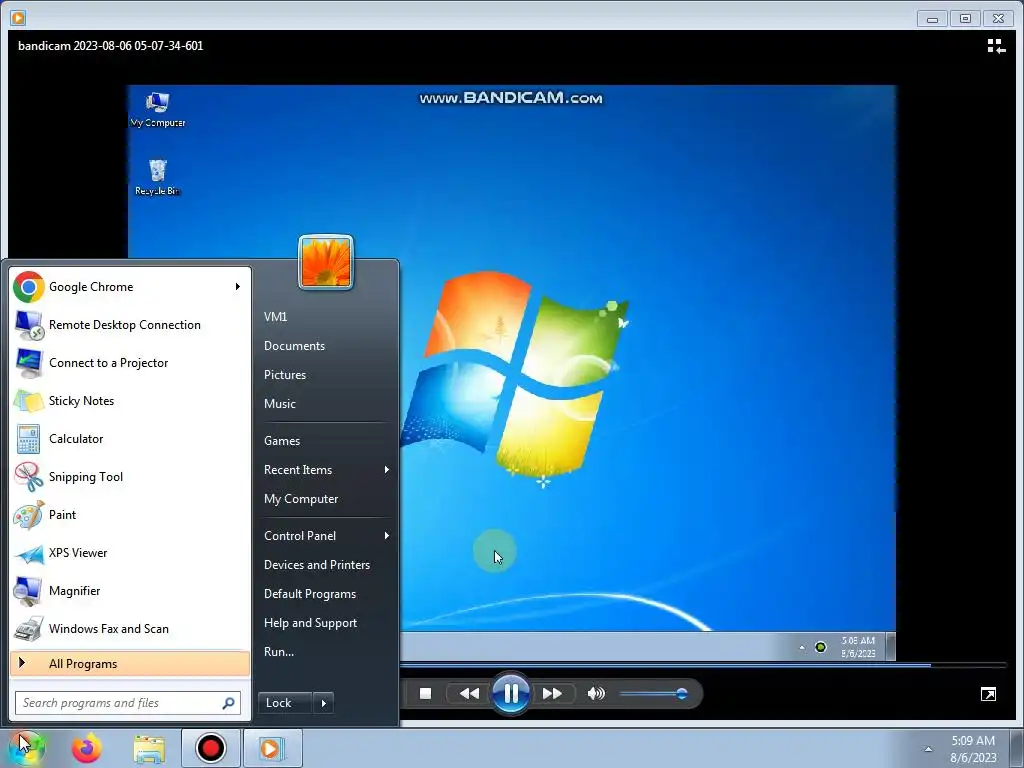This screenshot has height=768, width=1024.
Task: Stop video playback
Action: [x=425, y=694]
